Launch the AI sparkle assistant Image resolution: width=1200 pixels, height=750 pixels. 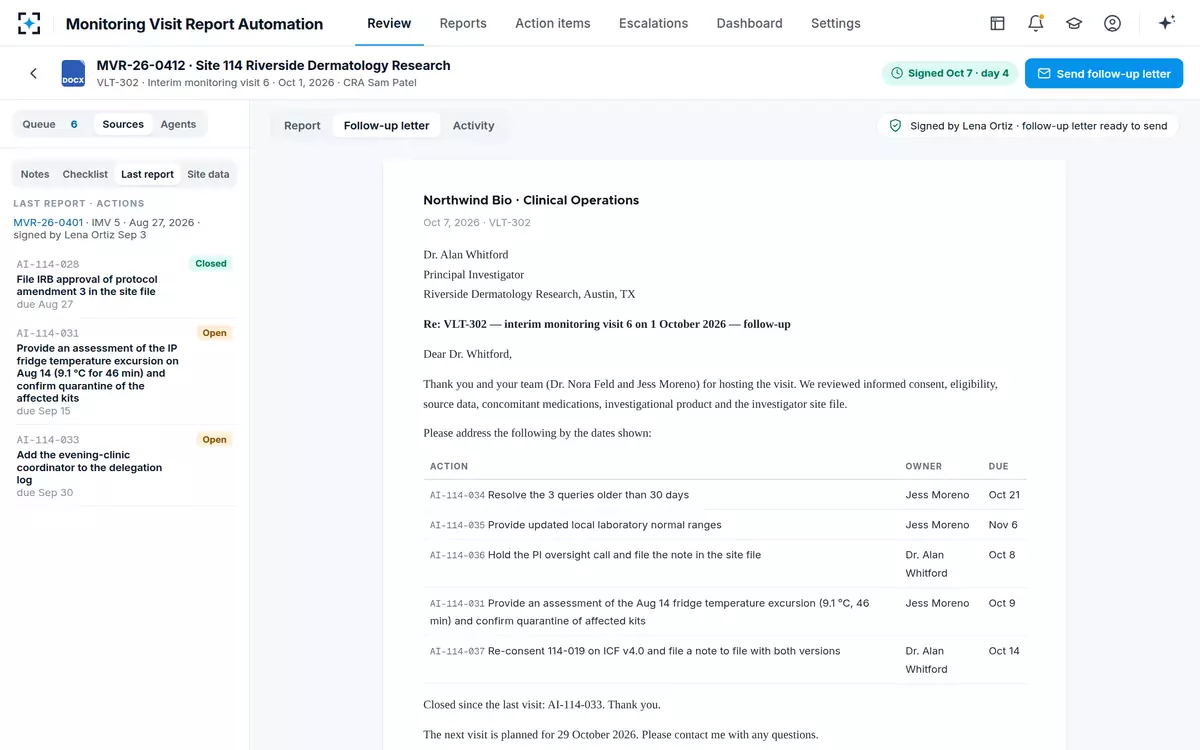[1166, 23]
